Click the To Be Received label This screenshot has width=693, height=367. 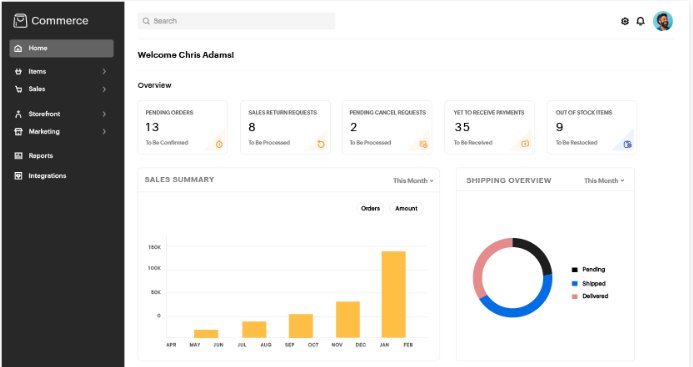pyautogui.click(x=473, y=143)
